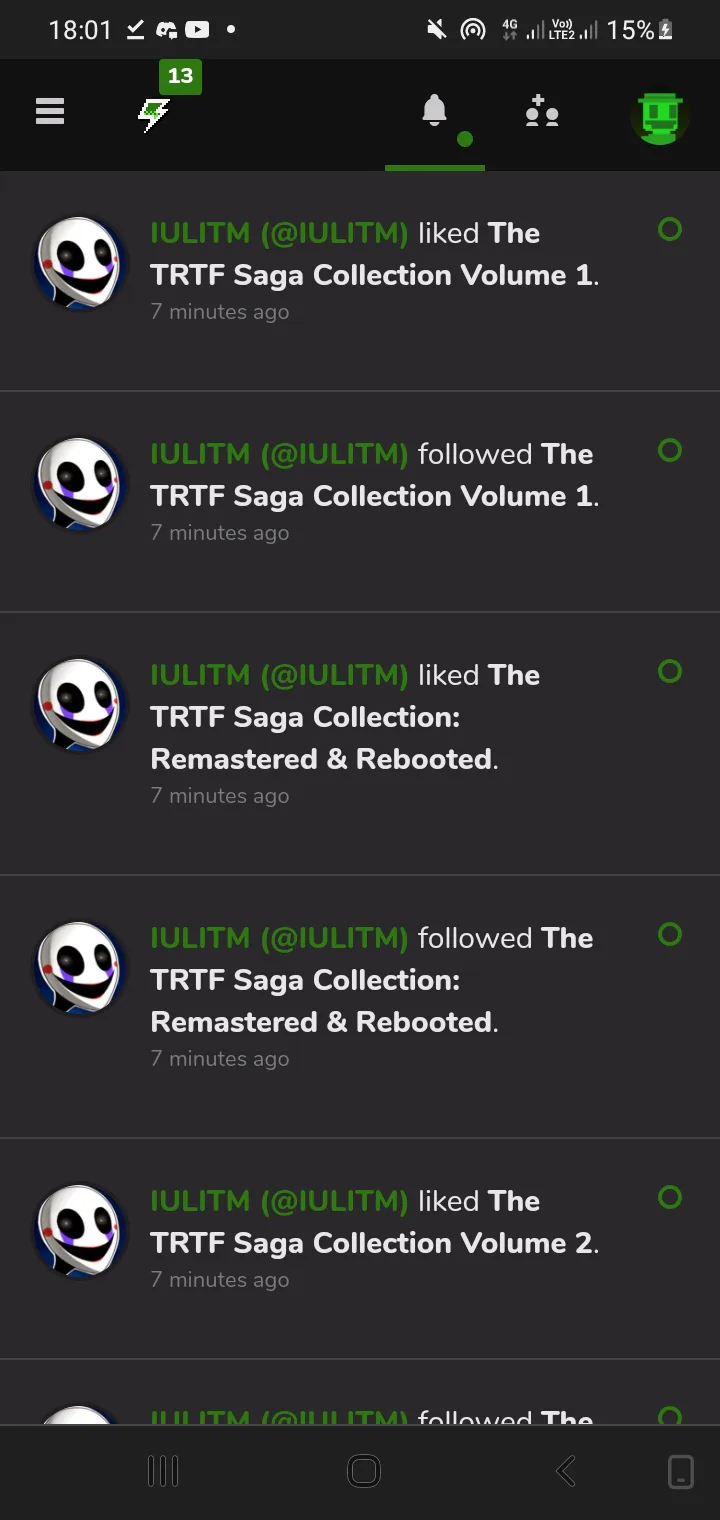Open the green robot profile avatar
This screenshot has width=720, height=1520.
point(660,118)
